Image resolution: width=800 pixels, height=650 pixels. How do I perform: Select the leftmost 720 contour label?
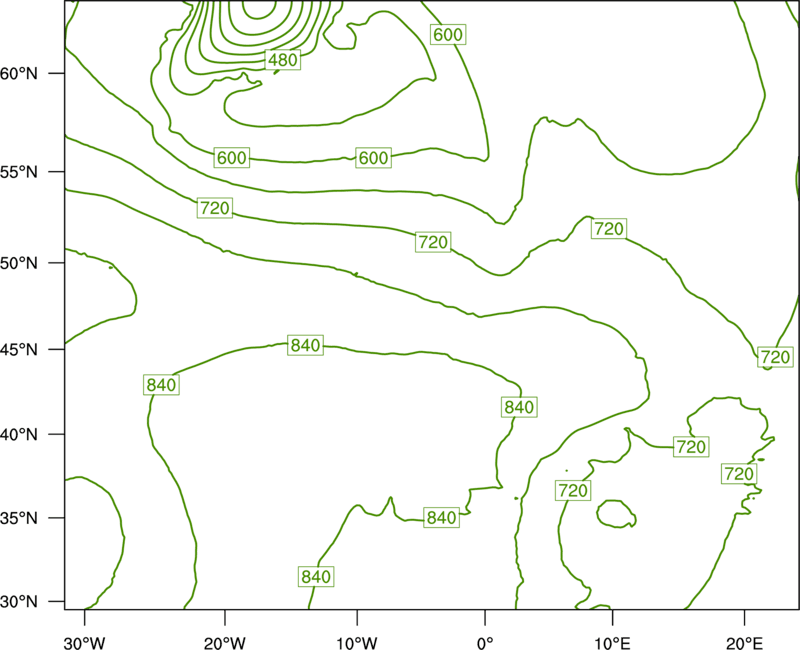click(215, 208)
